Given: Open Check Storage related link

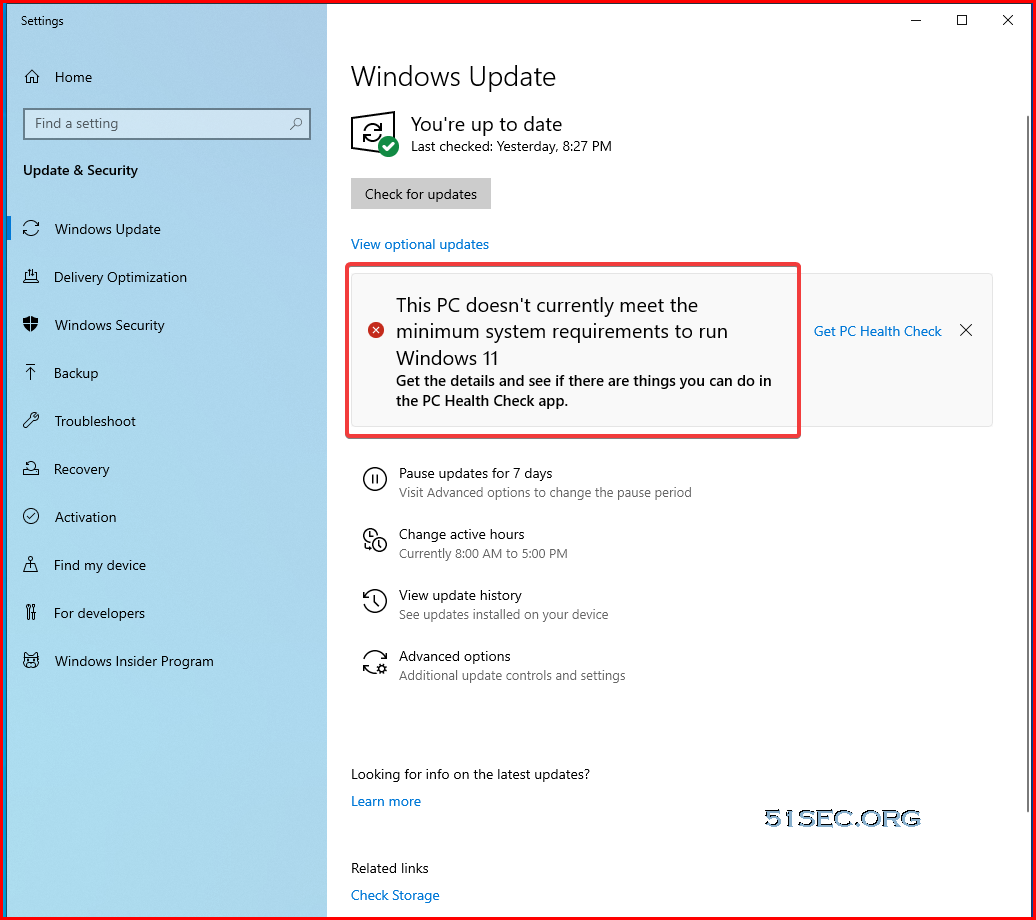Looking at the screenshot, I should pos(395,895).
